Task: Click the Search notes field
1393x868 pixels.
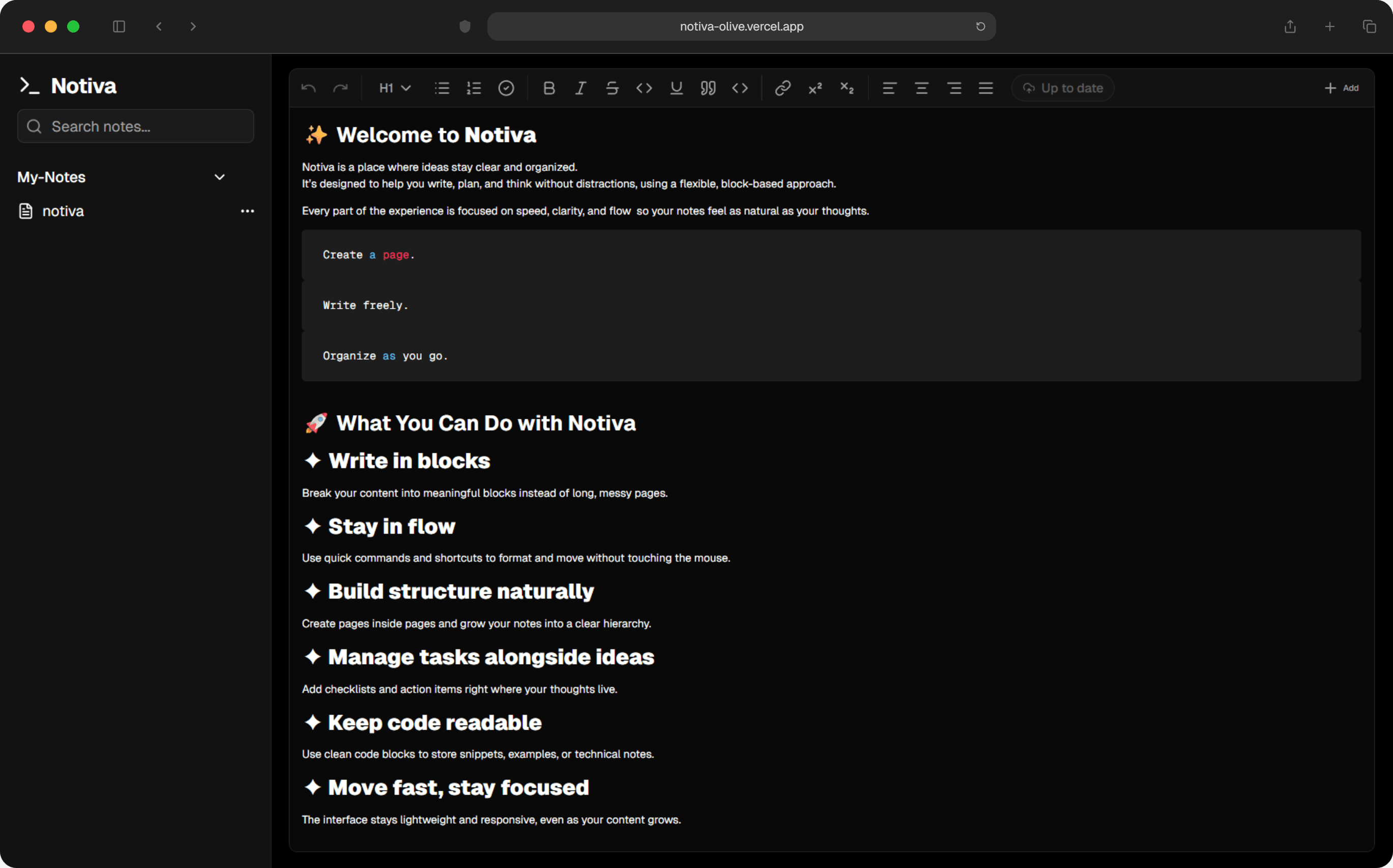Action: tap(135, 126)
